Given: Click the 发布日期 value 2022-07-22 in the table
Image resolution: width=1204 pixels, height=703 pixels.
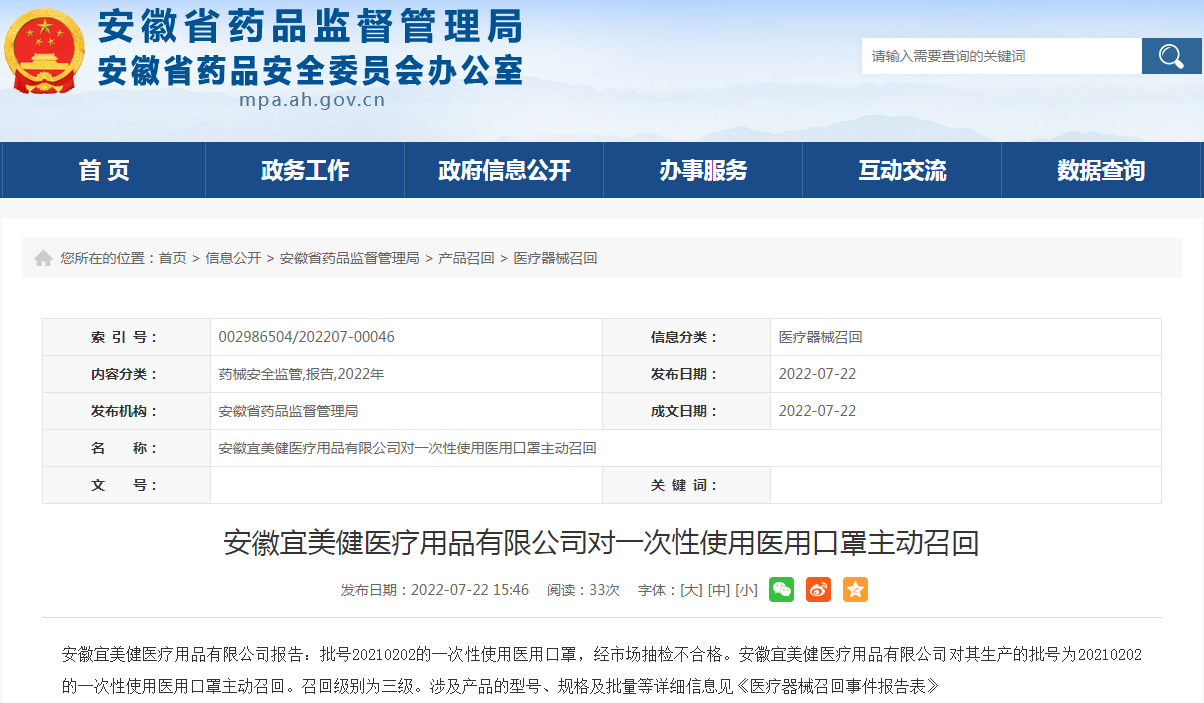Looking at the screenshot, I should pos(817,374).
